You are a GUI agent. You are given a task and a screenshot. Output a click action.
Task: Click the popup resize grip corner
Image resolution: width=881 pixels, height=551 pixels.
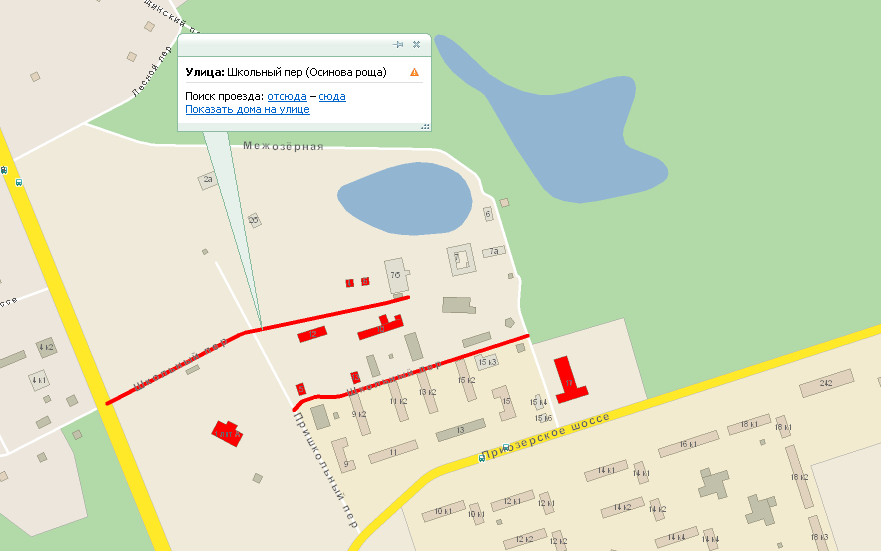coord(425,126)
